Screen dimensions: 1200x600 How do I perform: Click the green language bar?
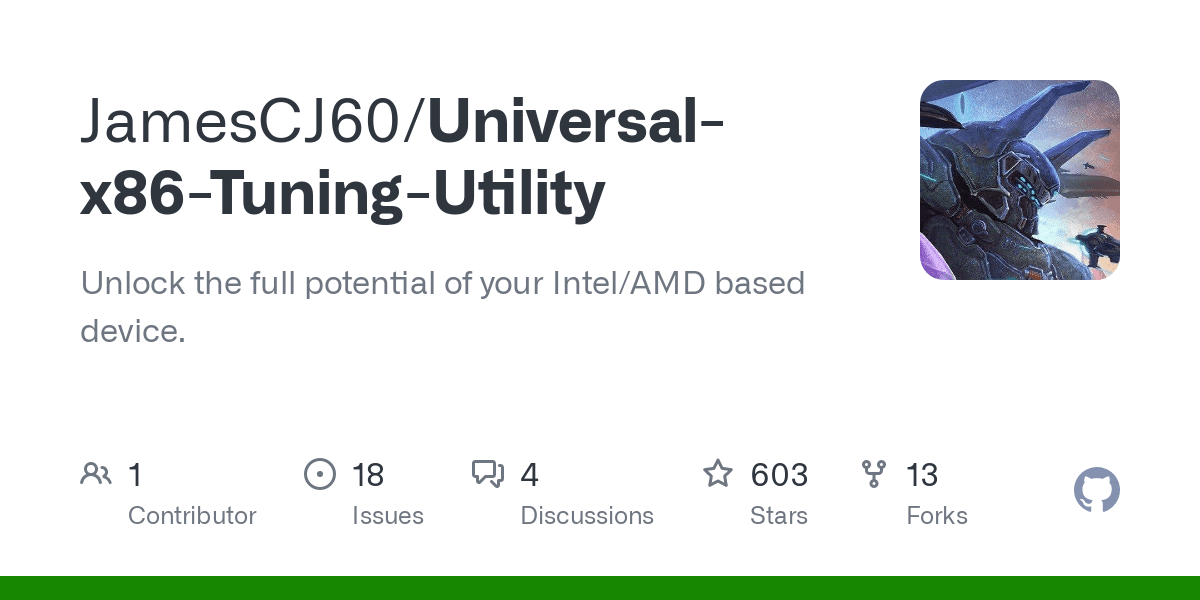[x=600, y=588]
